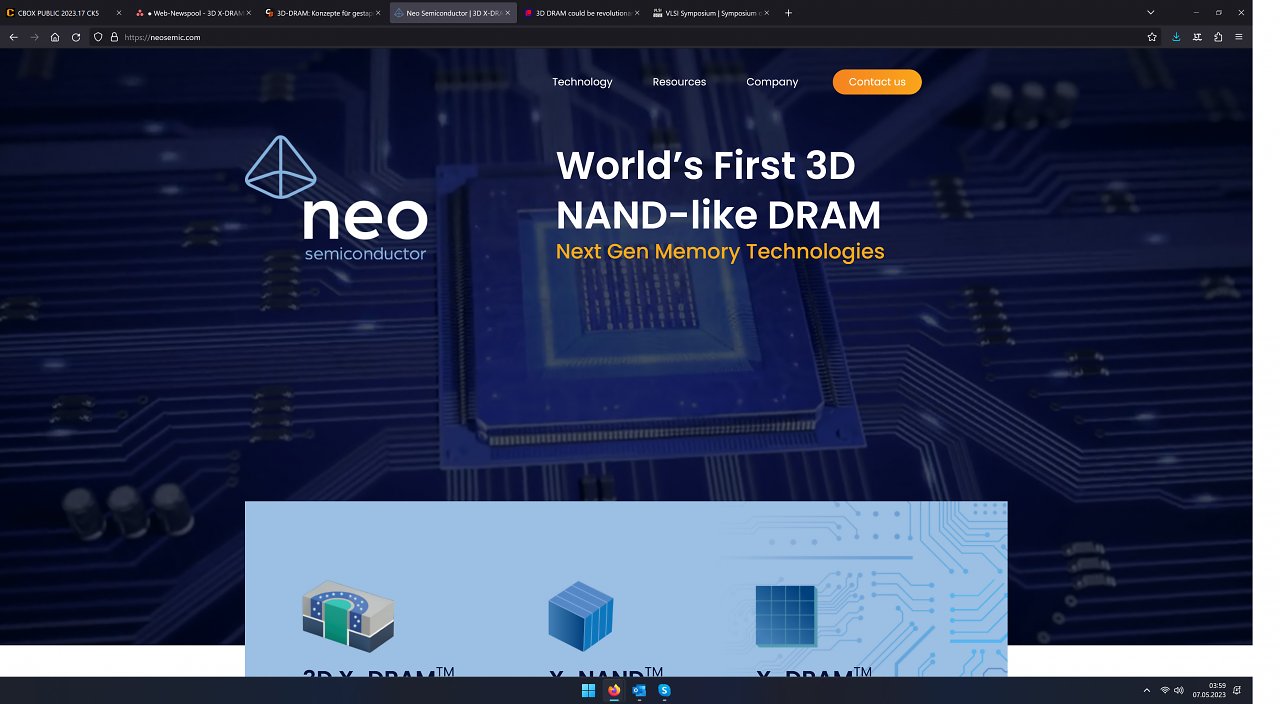Close the VLSI Symposium tab
Image resolution: width=1280 pixels, height=704 pixels.
(x=765, y=13)
